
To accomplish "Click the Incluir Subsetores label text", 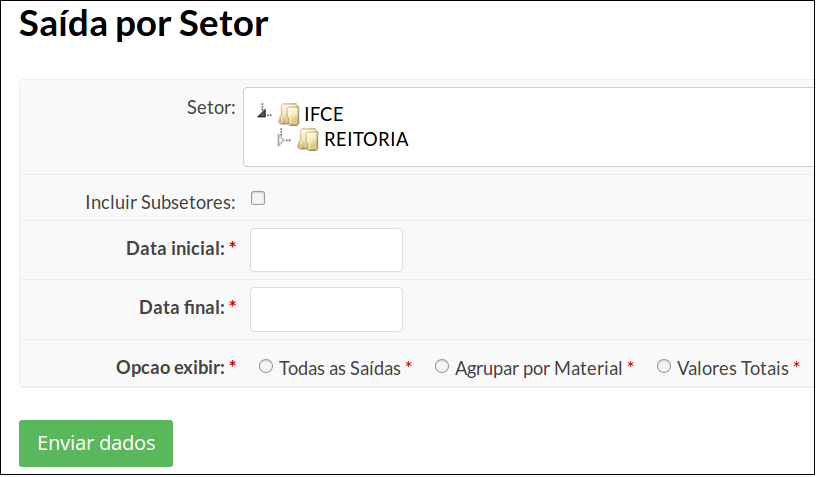I will click(160, 202).
